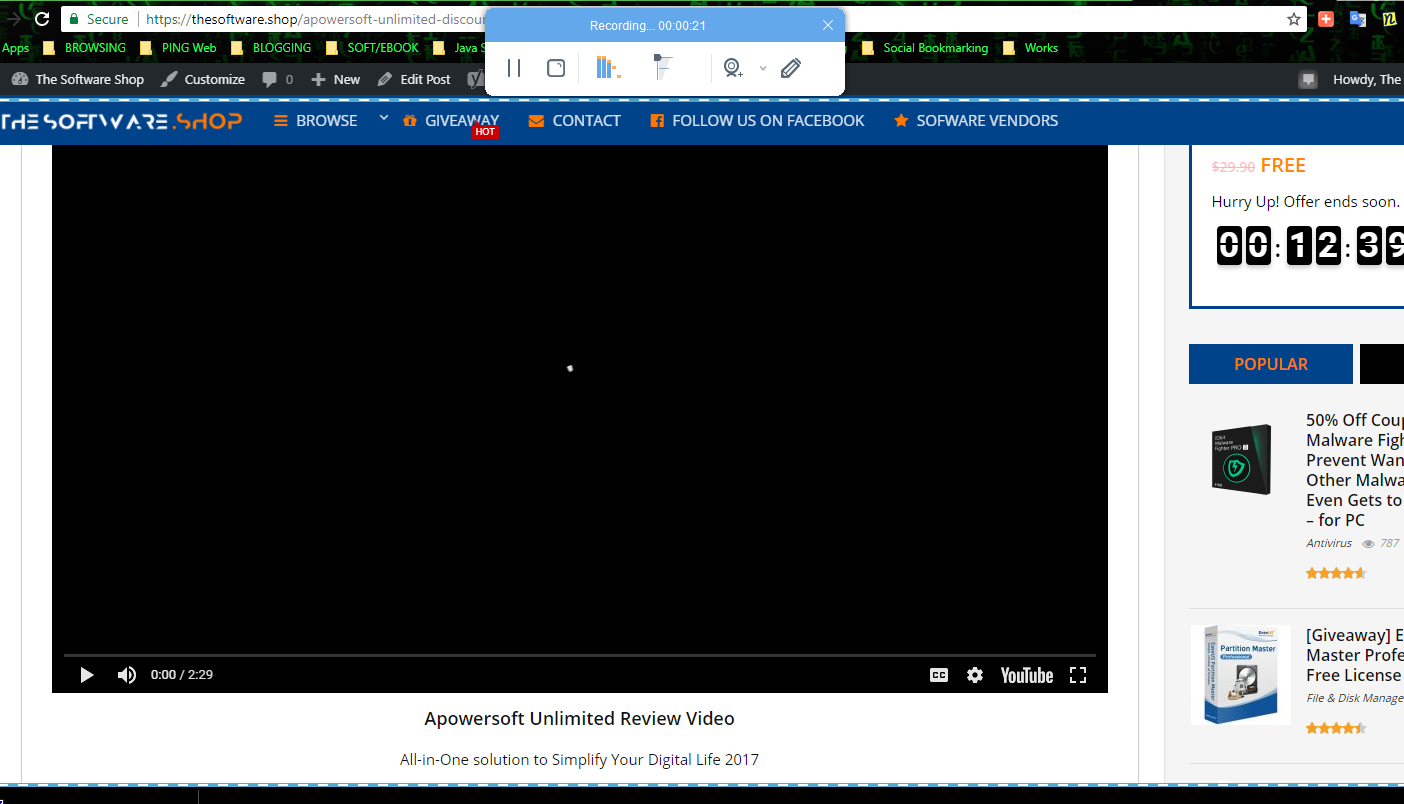1404x804 pixels.
Task: Click New in WordPress admin bar
Action: tap(335, 79)
